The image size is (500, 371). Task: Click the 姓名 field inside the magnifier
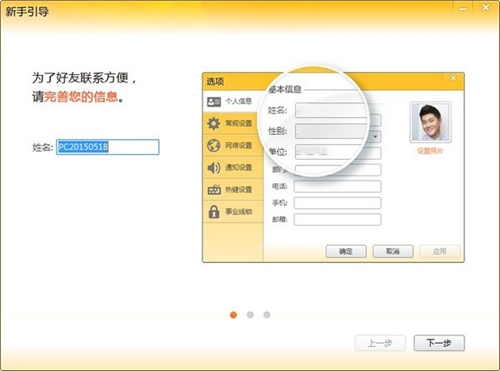(331, 110)
